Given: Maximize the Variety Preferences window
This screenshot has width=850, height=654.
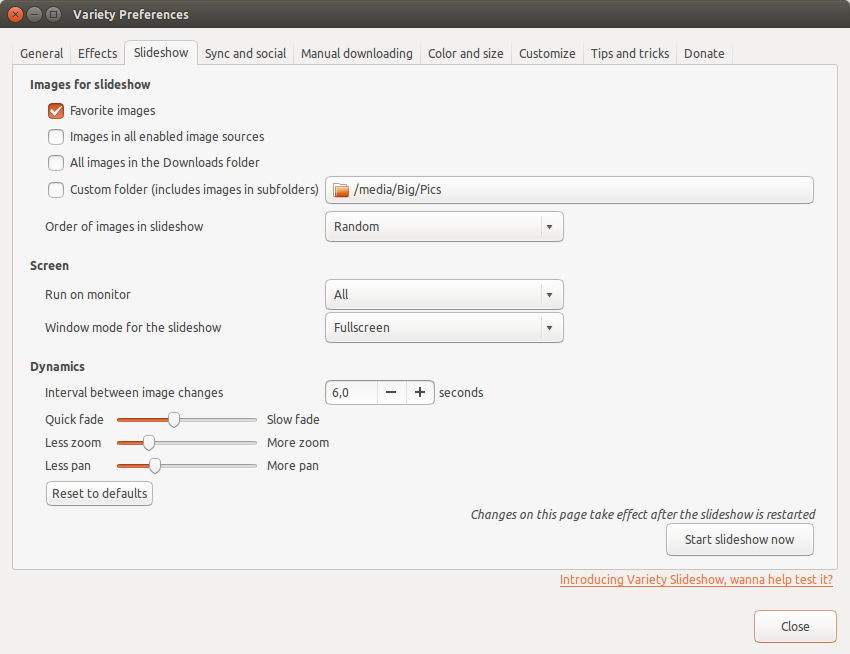Looking at the screenshot, I should pyautogui.click(x=53, y=14).
